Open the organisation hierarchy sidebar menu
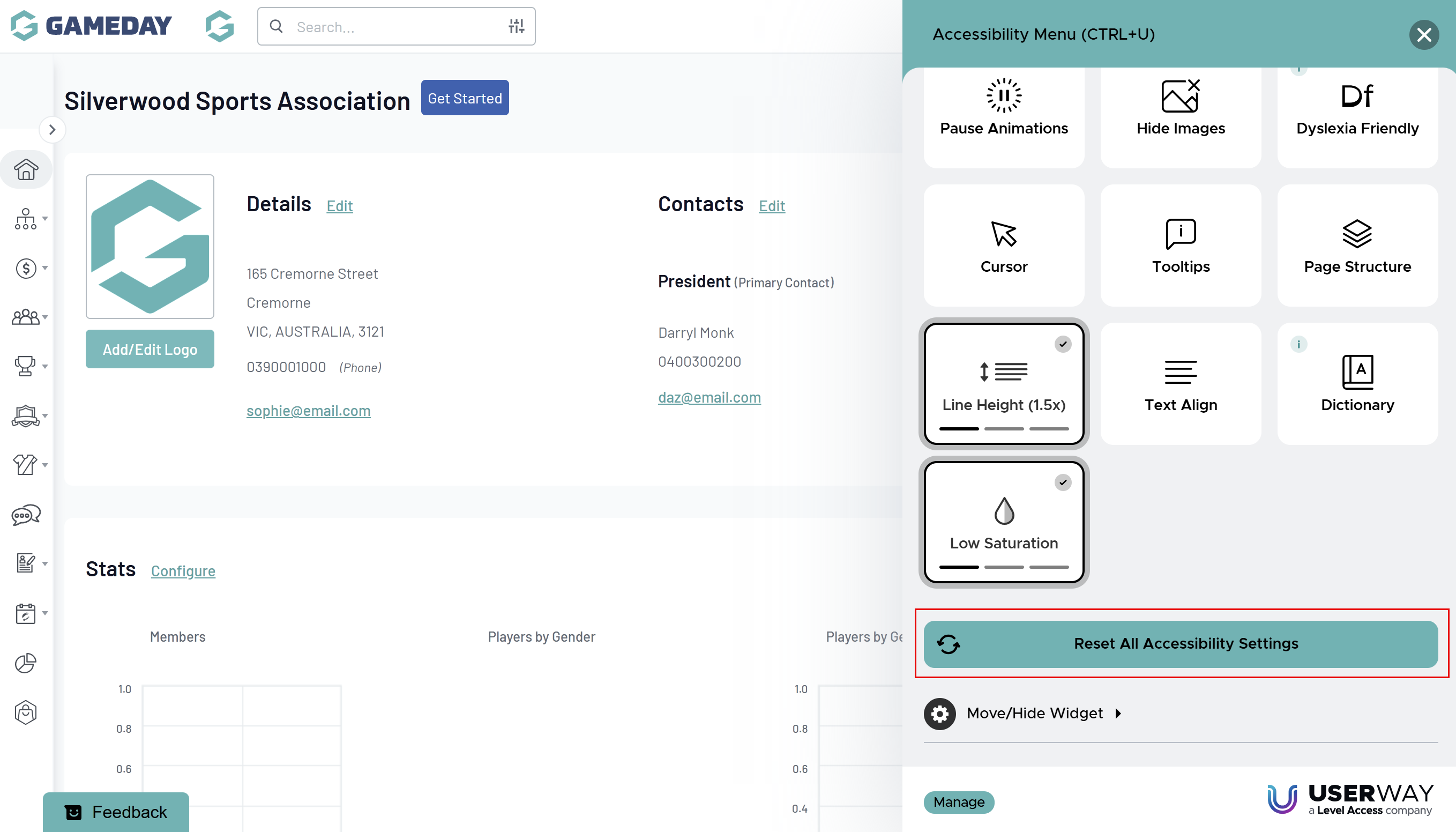This screenshot has width=1456, height=832. [26, 219]
